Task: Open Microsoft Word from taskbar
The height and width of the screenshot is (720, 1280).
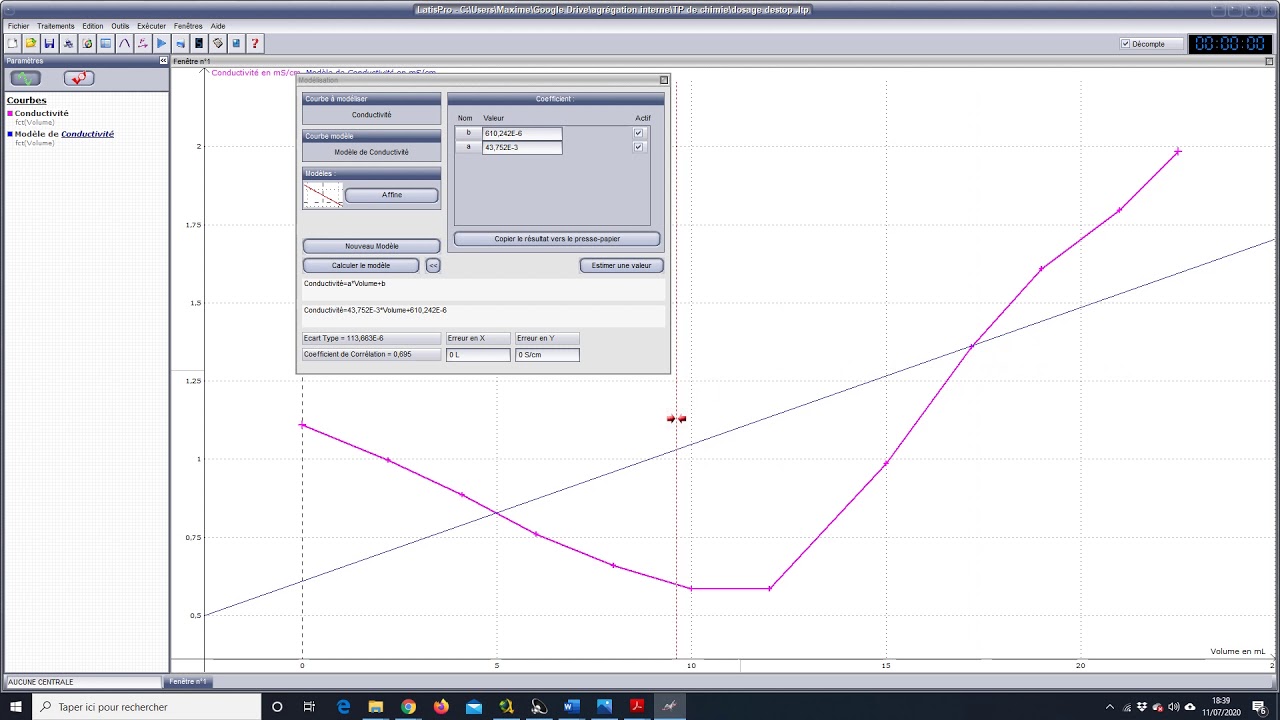Action: [571, 707]
